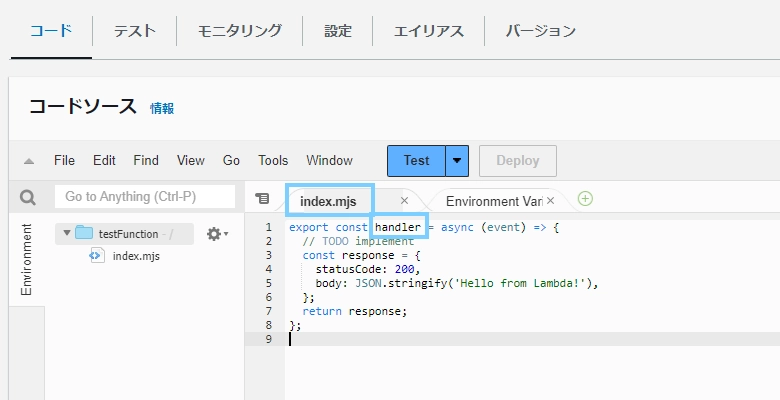Open the View menu

(x=191, y=160)
